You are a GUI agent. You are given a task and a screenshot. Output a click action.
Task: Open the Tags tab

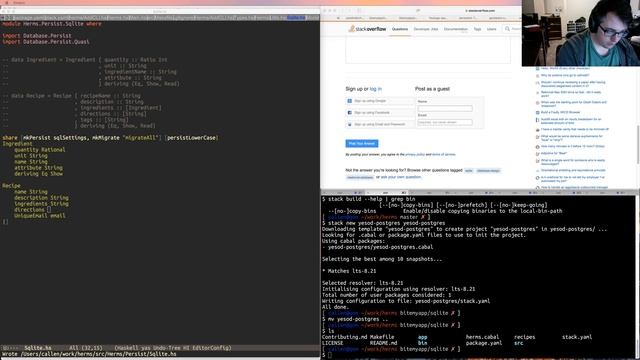tap(477, 29)
